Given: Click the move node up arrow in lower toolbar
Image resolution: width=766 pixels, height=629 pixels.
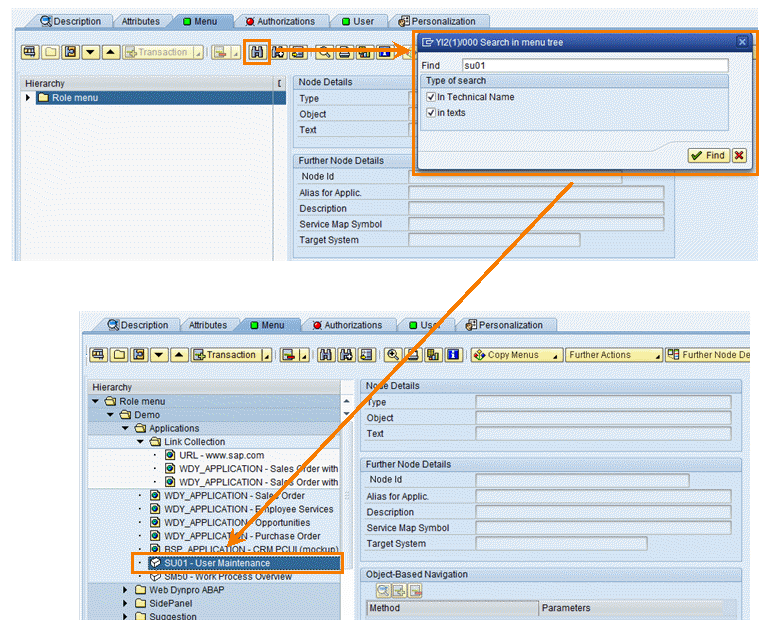Looking at the screenshot, I should click(178, 354).
